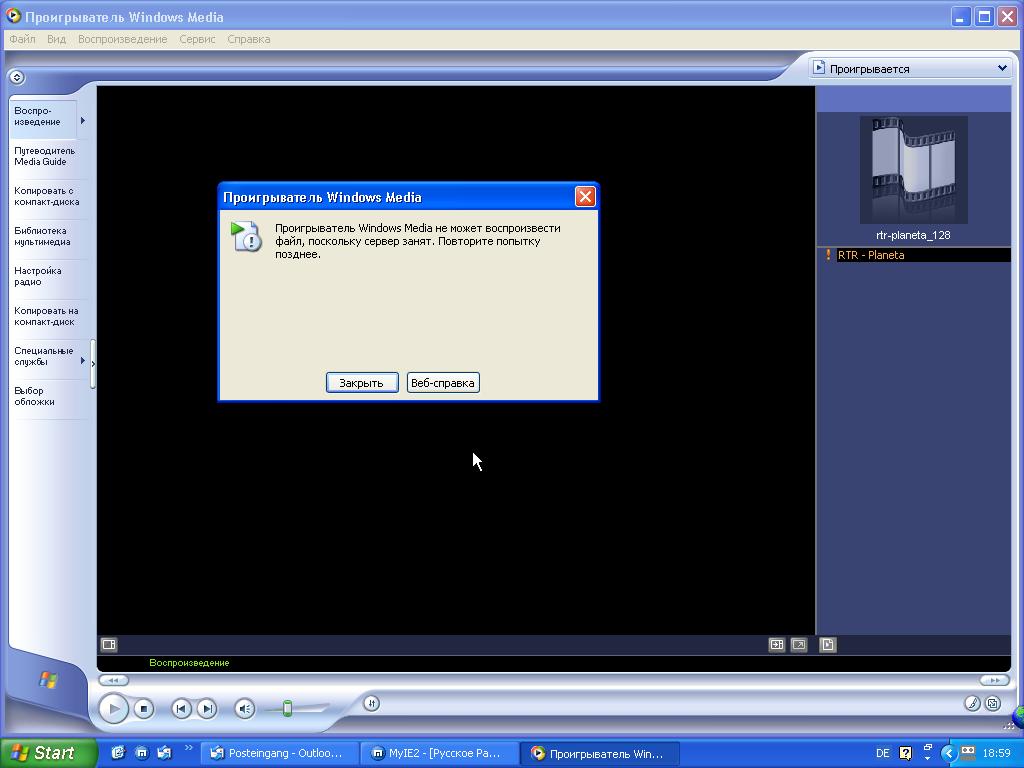Mute the player sound
Image resolution: width=1024 pixels, height=768 pixels.
pos(245,709)
